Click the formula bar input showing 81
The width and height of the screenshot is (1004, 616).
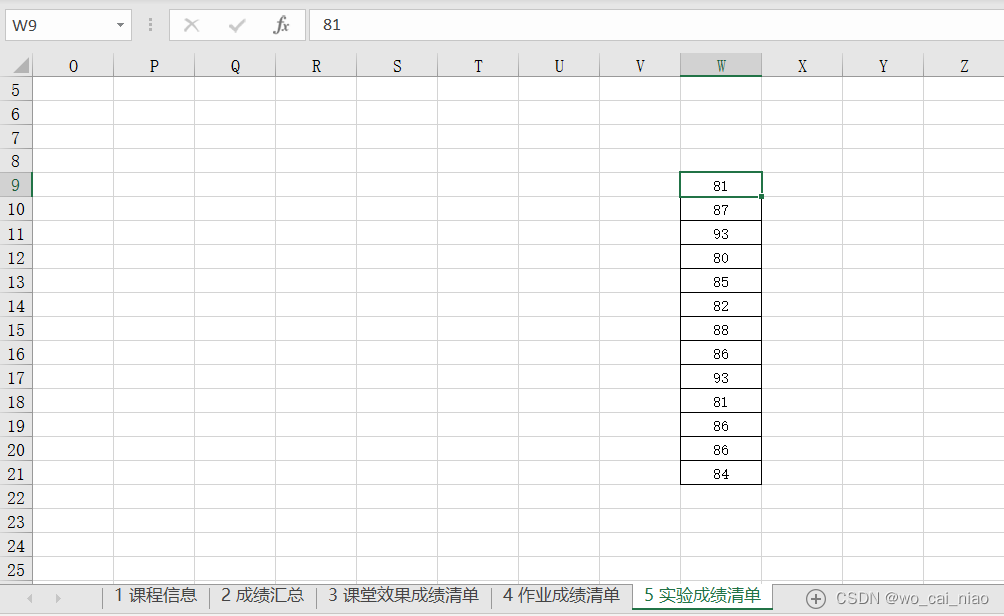pyautogui.click(x=656, y=25)
